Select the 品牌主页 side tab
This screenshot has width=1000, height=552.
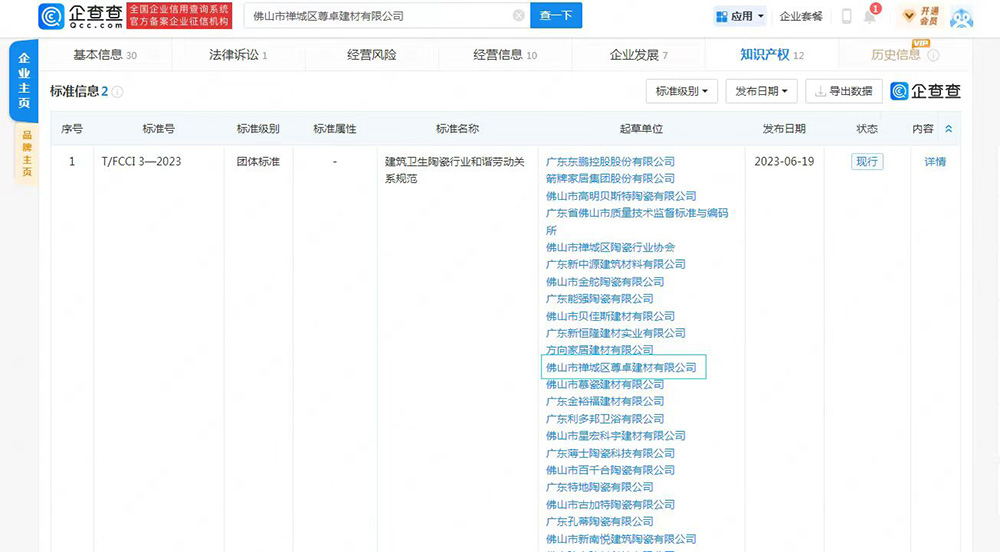click(26, 155)
